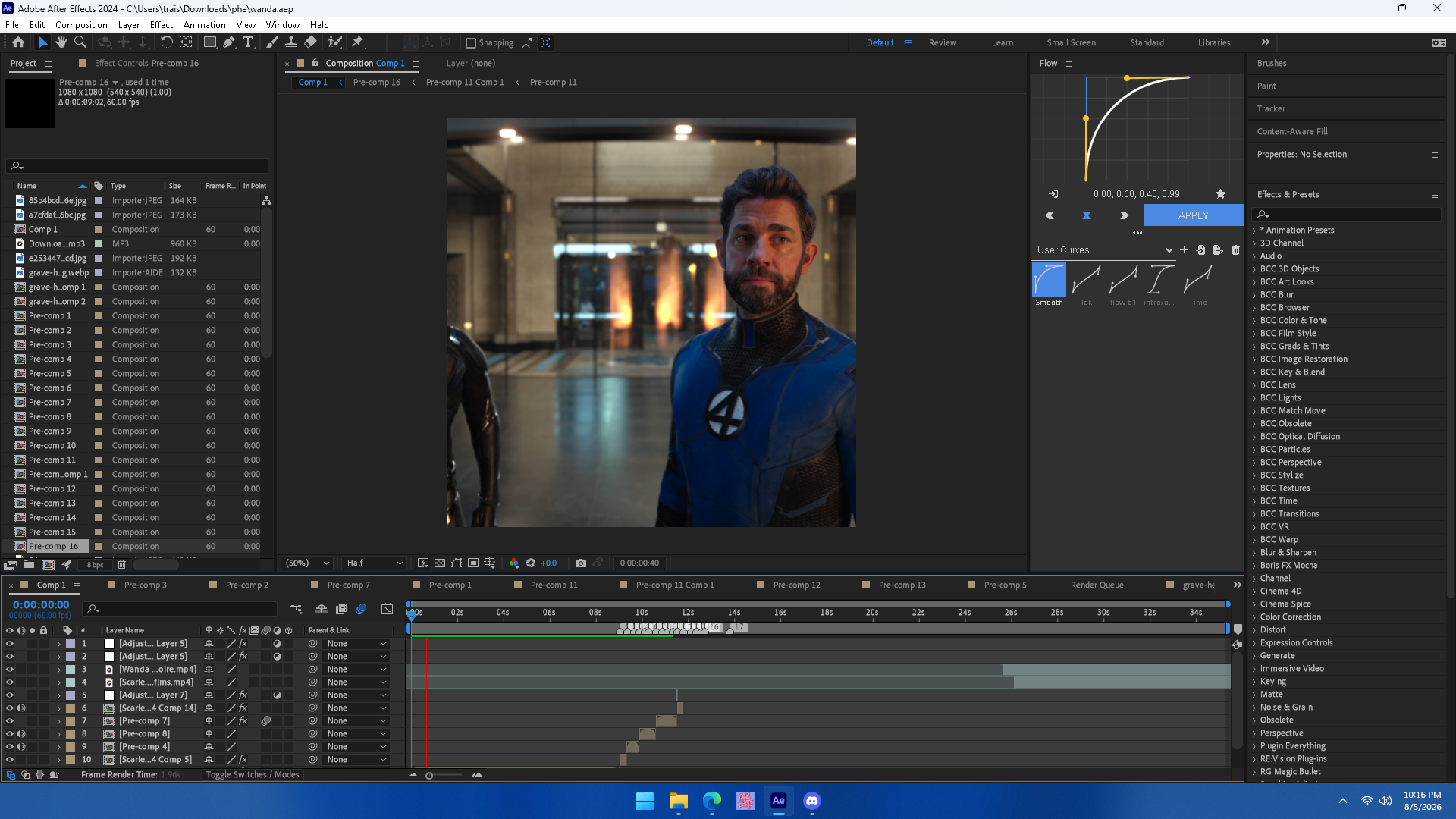Expand layer 9 Pre-comp 4 properties
Viewport: 1456px width, 819px height.
(58, 747)
